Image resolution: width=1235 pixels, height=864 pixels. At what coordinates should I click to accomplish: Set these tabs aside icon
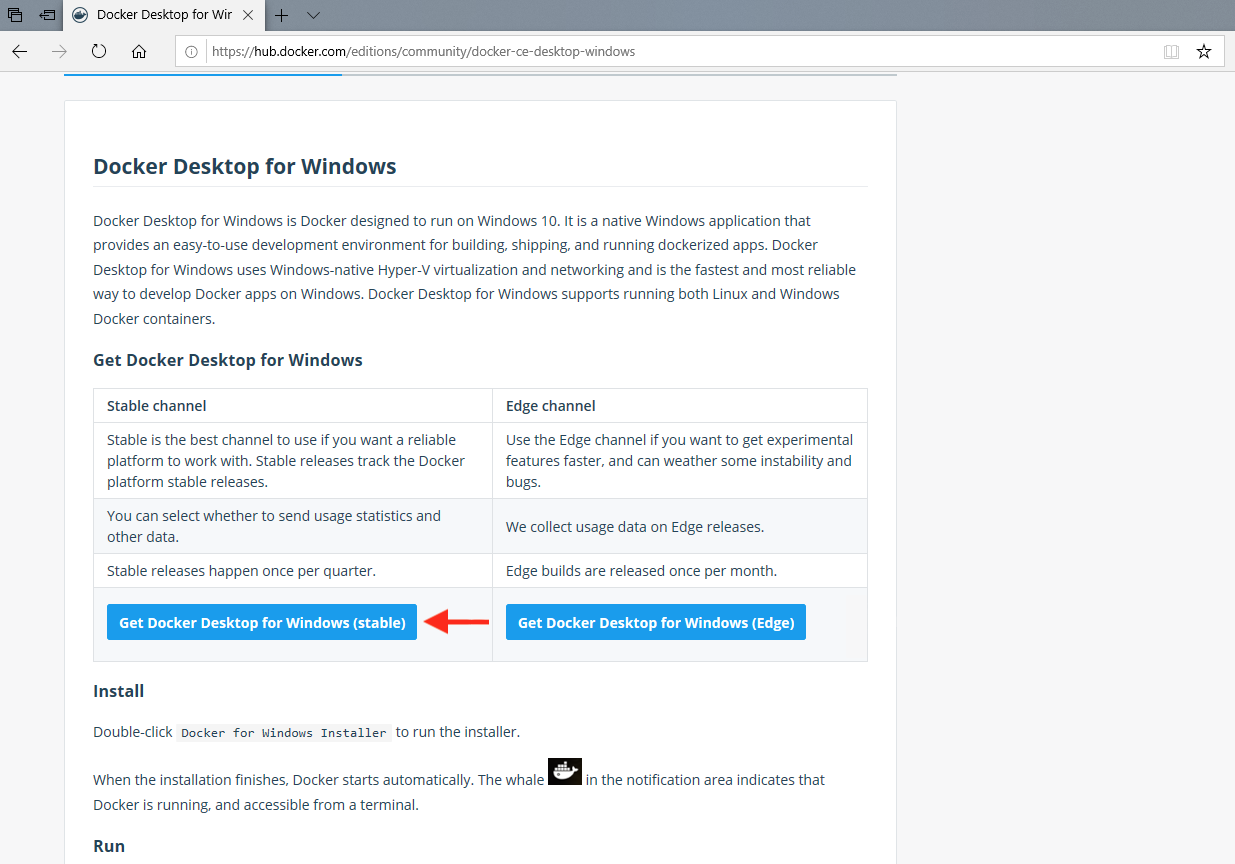click(47, 15)
